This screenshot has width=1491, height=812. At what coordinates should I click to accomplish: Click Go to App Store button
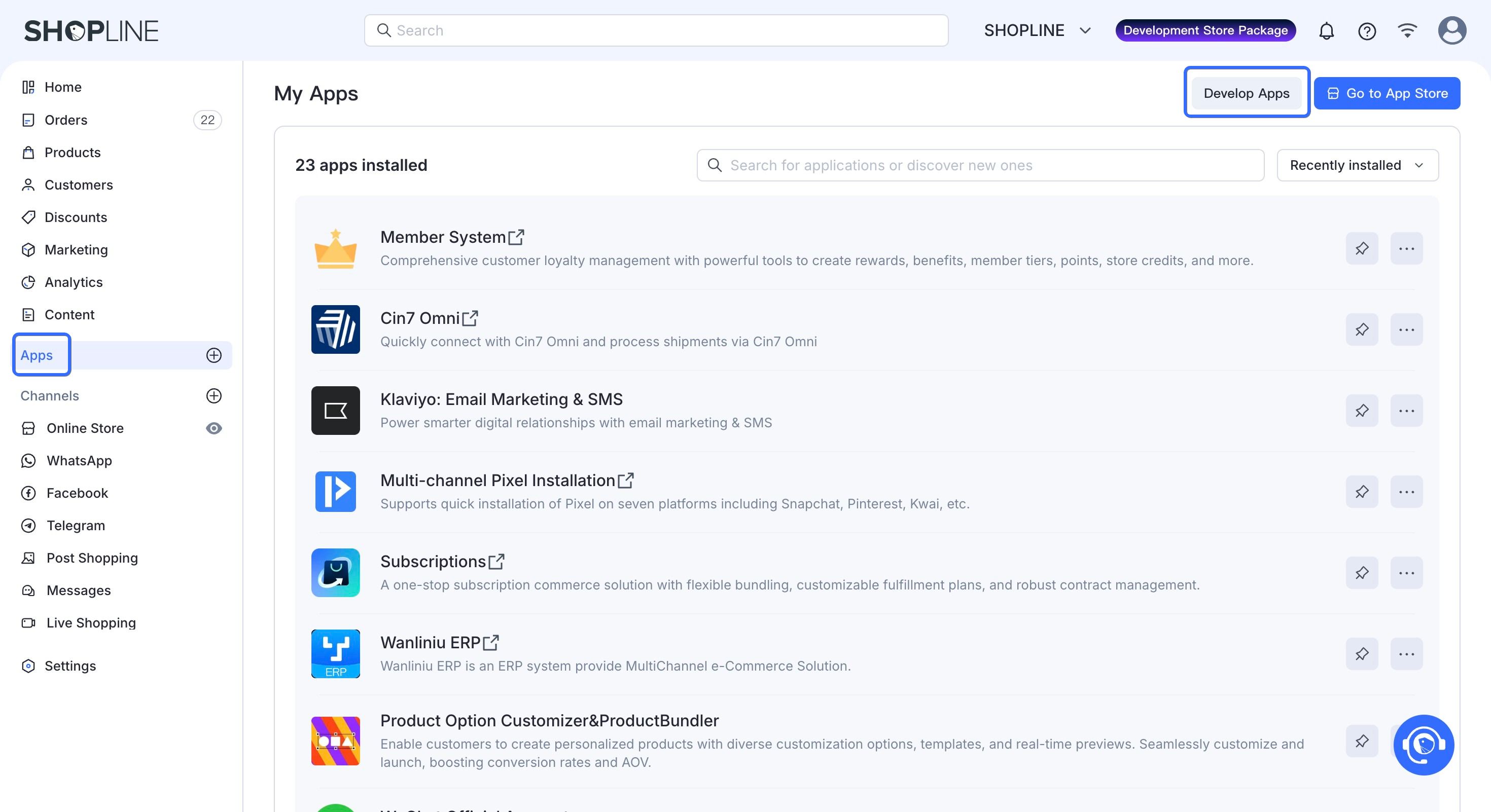[1387, 93]
